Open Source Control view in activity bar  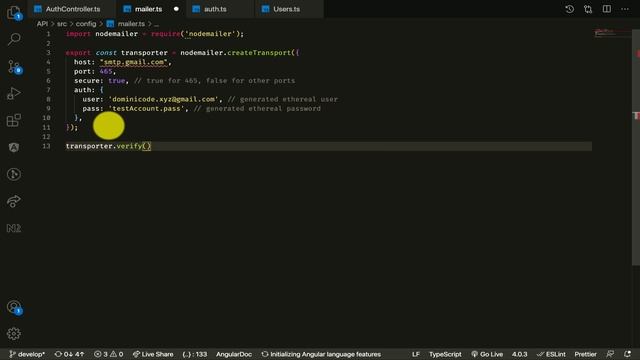click(x=14, y=67)
